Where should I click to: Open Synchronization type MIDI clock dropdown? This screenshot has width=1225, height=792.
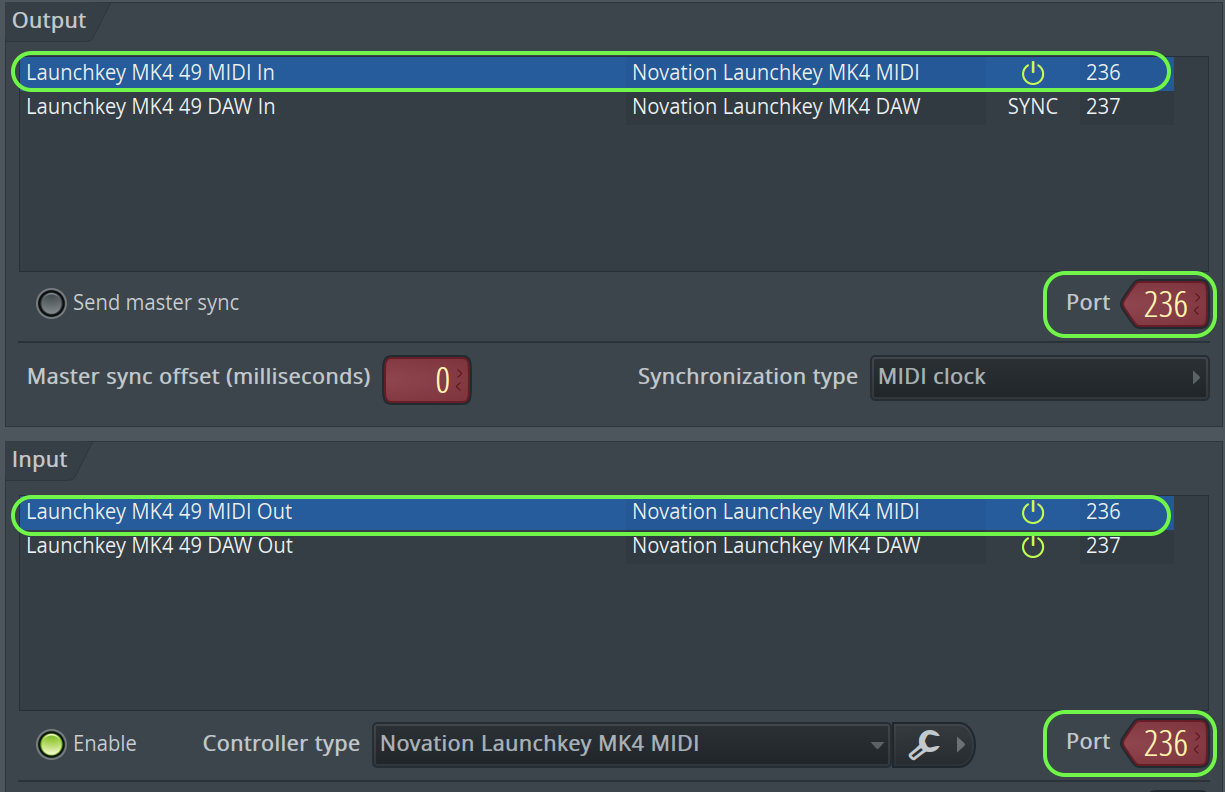coord(1039,377)
